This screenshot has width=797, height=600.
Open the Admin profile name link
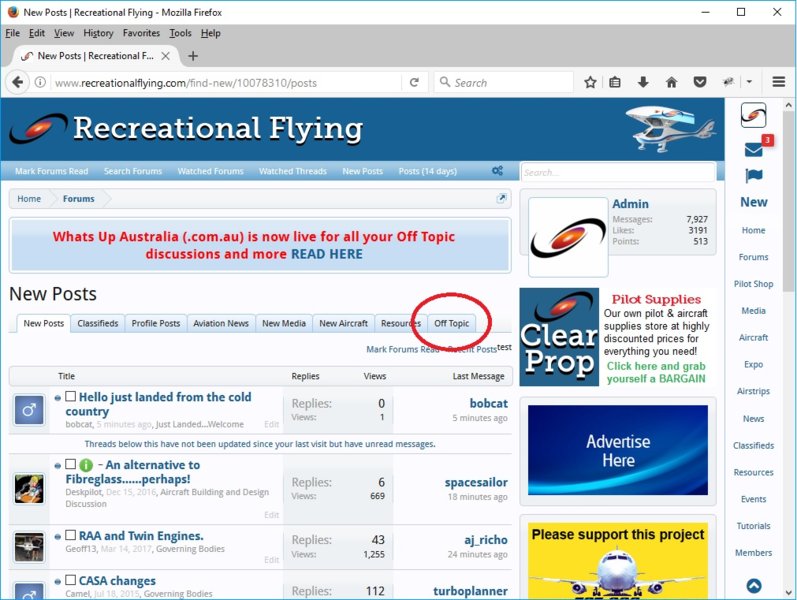pos(630,204)
